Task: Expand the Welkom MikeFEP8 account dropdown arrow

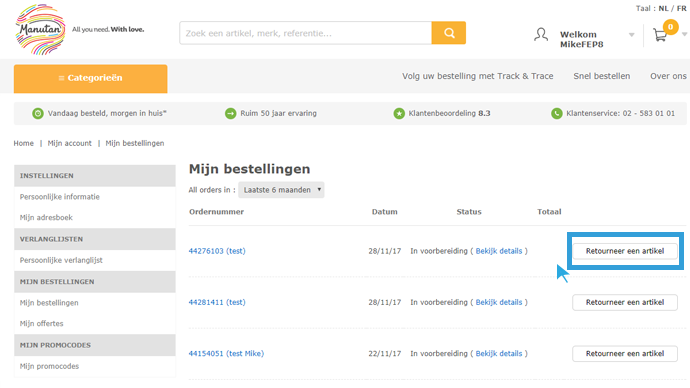Action: coord(631,35)
